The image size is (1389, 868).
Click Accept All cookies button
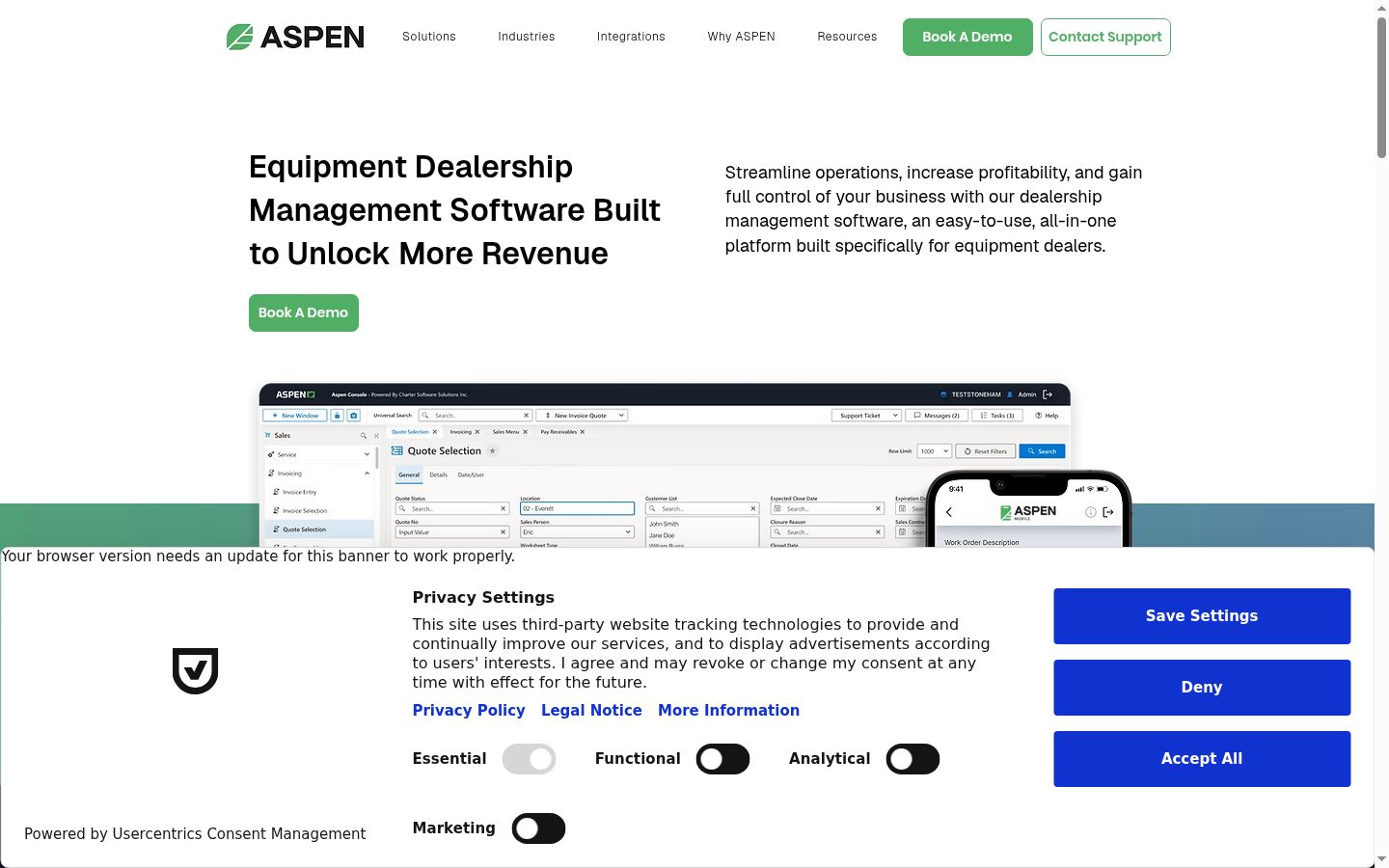(x=1202, y=759)
